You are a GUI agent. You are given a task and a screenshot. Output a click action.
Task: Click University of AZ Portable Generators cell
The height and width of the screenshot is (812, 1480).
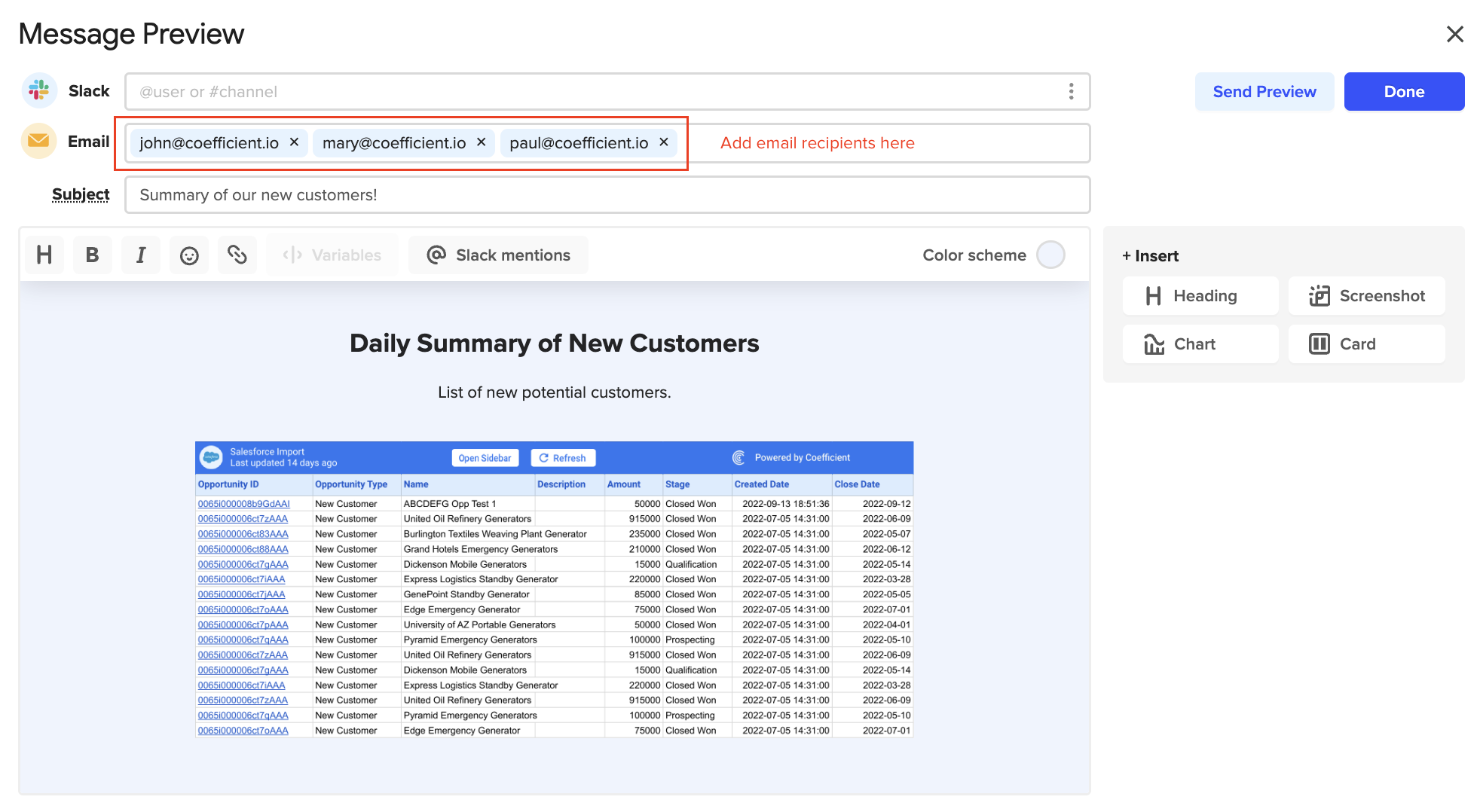(x=479, y=624)
